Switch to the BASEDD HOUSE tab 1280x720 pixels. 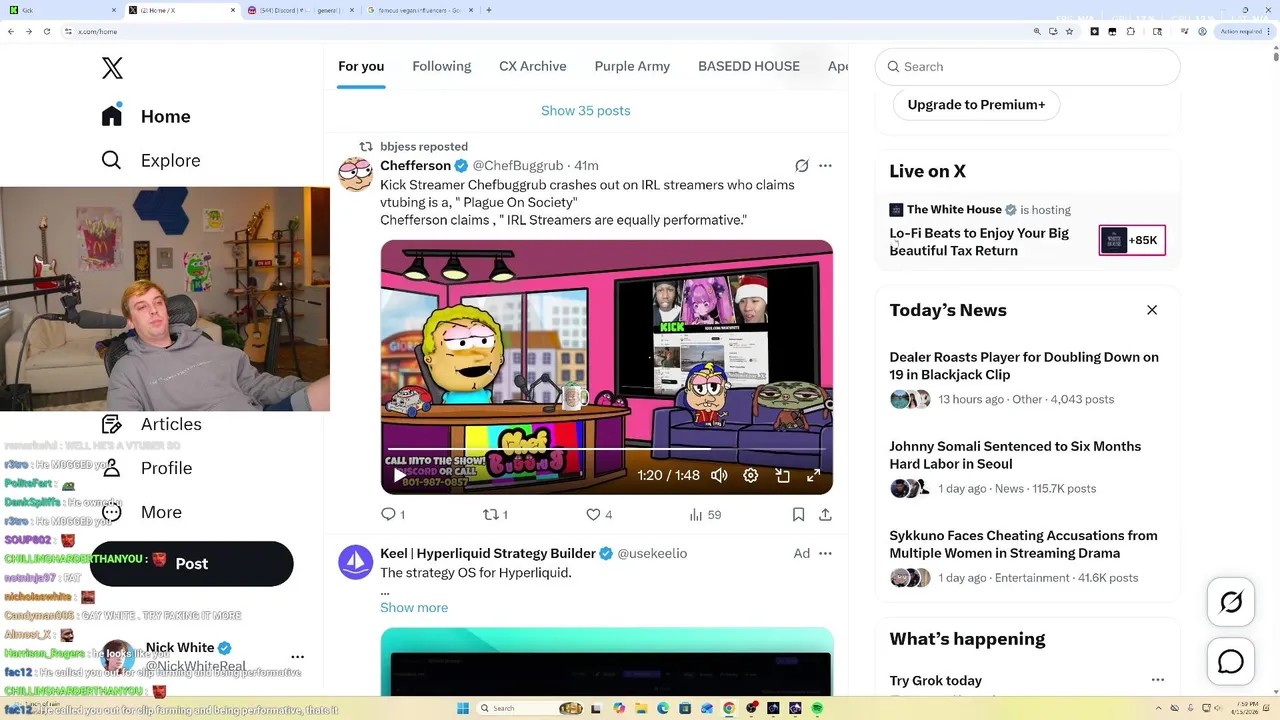(749, 66)
